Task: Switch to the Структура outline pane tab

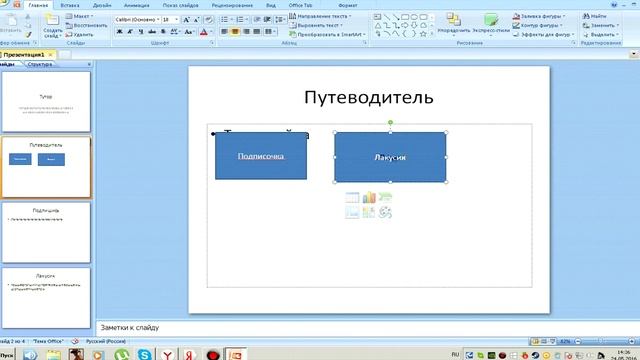Action: click(40, 64)
